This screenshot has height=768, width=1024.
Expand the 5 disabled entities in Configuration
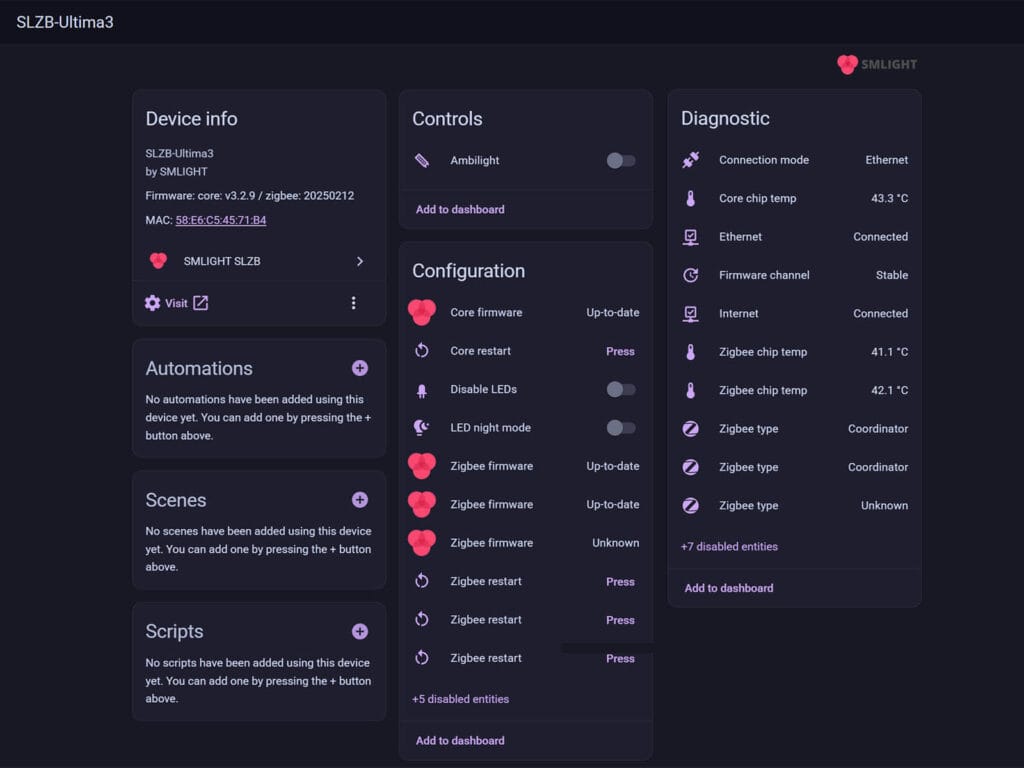459,699
